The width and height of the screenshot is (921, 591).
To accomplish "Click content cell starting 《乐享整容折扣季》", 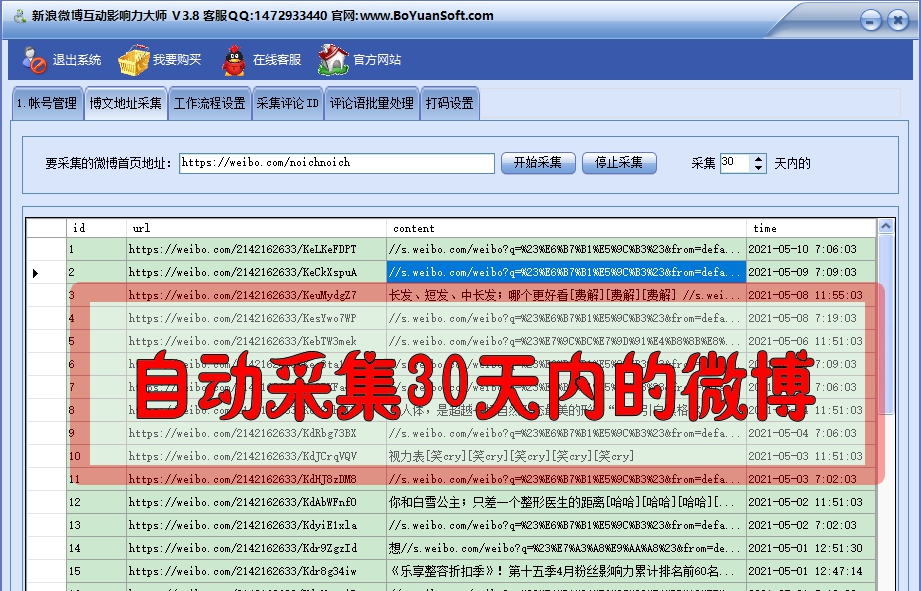I will [x=566, y=571].
